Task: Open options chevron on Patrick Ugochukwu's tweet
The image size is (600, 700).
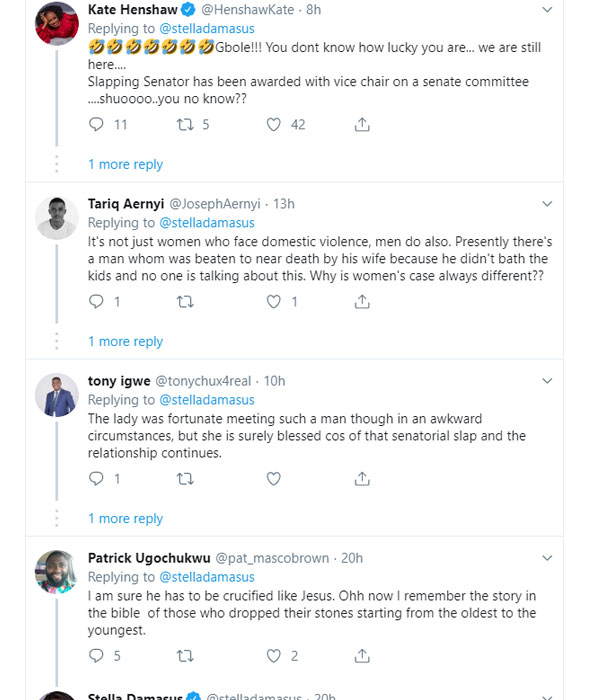Action: (x=547, y=558)
